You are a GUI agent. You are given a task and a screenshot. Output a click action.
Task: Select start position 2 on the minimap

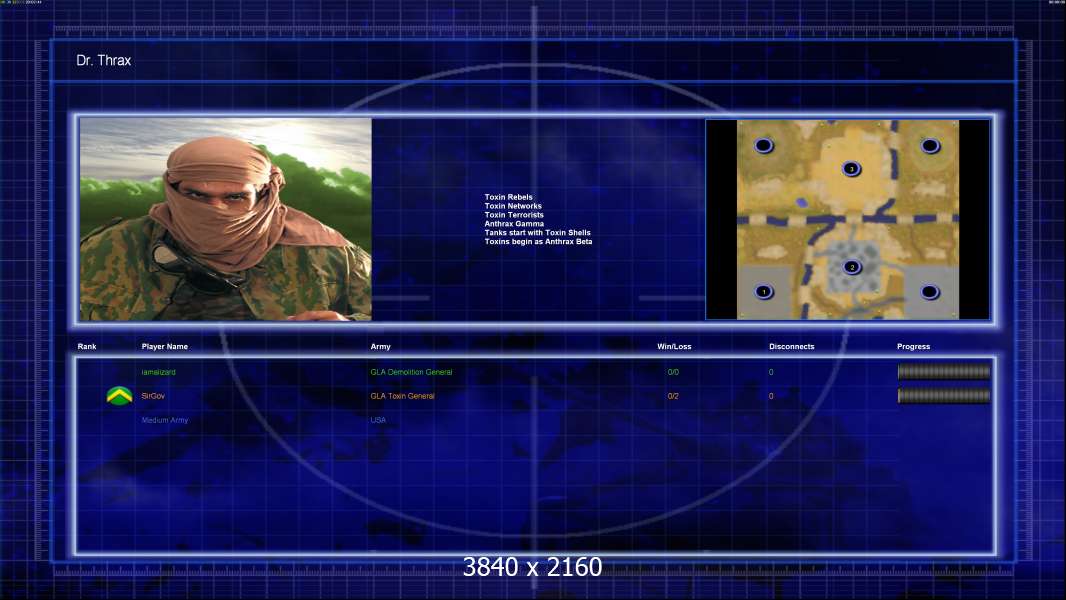coord(852,267)
